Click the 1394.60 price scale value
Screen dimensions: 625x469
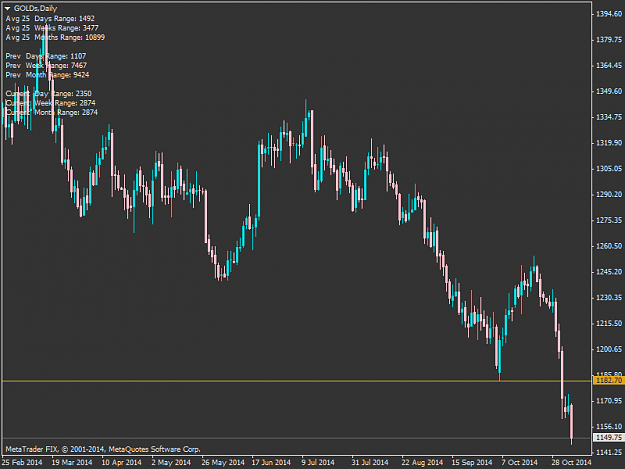(609, 14)
